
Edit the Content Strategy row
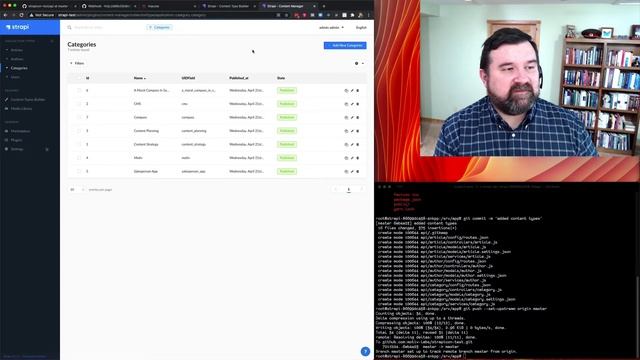[x=352, y=144]
